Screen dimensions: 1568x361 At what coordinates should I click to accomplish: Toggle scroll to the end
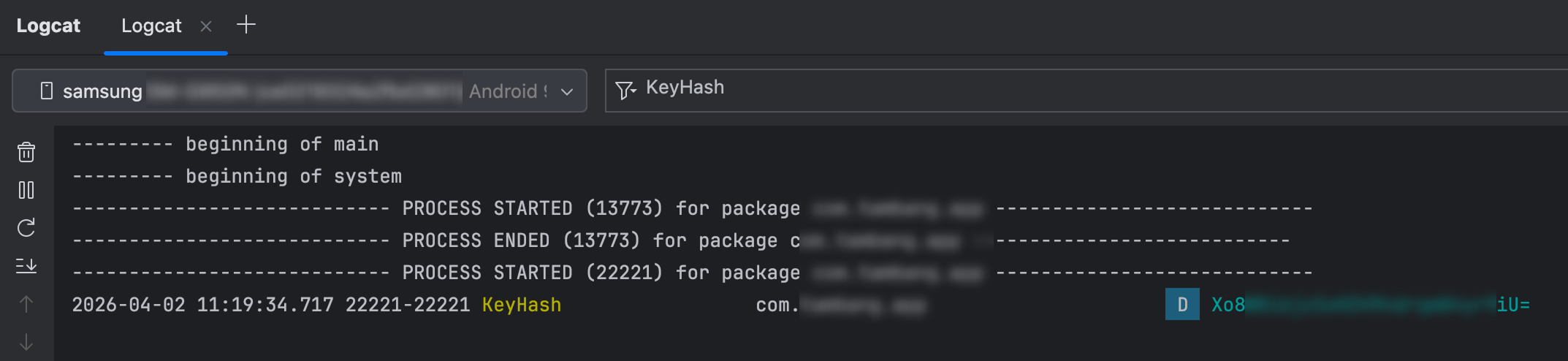(x=26, y=266)
